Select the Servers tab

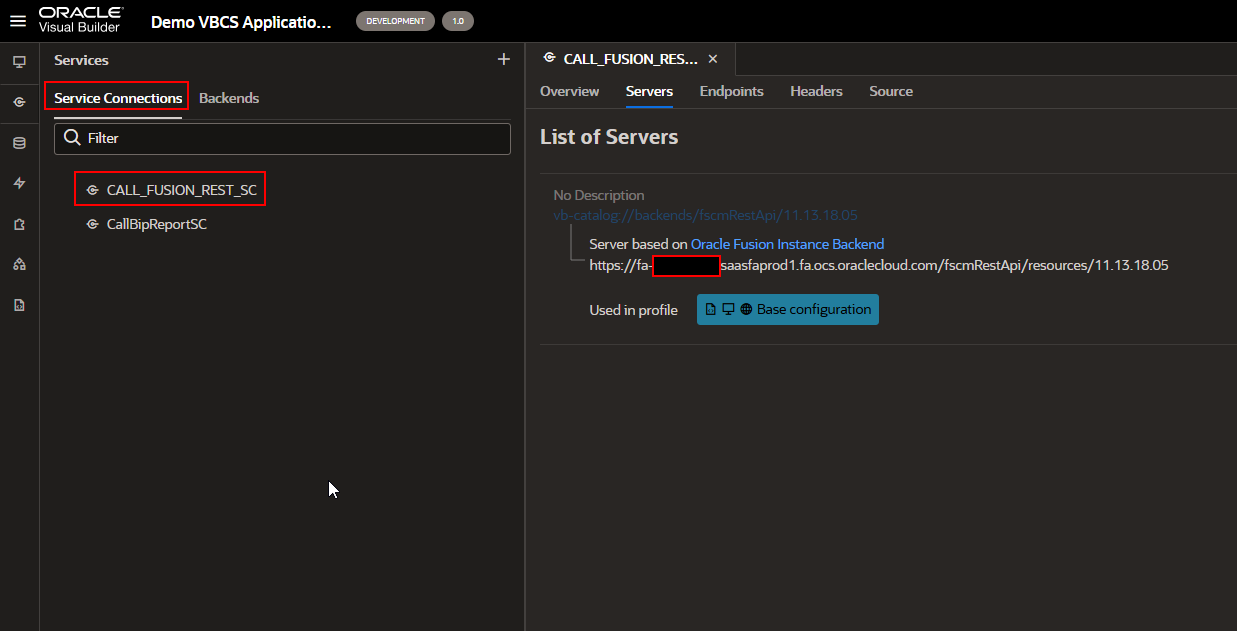point(649,91)
